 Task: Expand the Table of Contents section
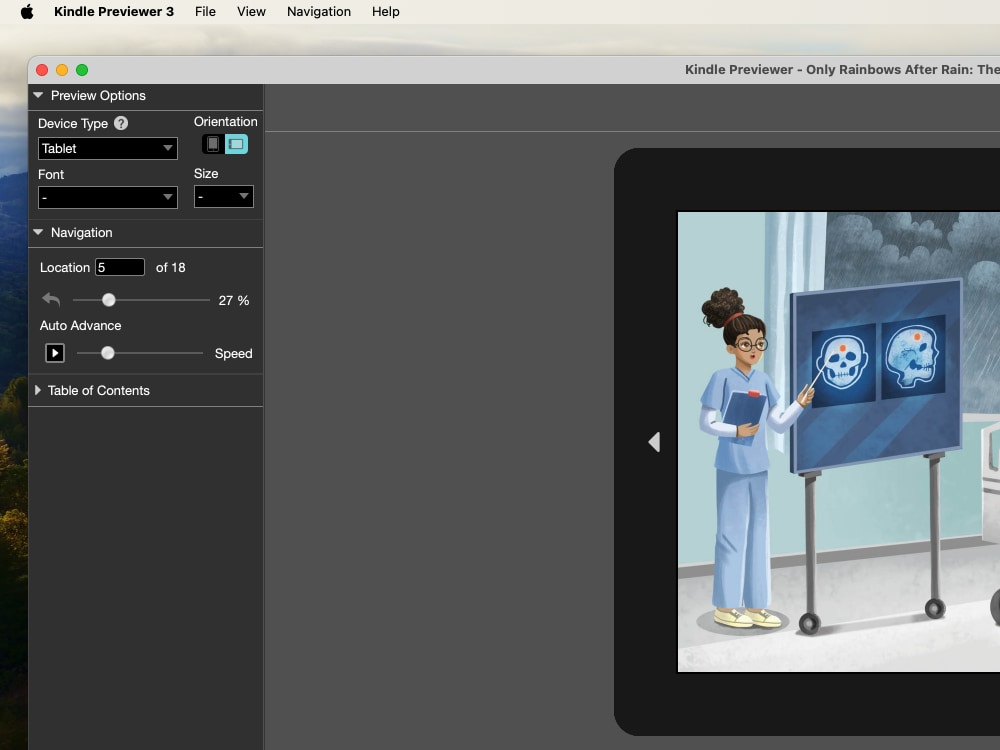tap(38, 390)
